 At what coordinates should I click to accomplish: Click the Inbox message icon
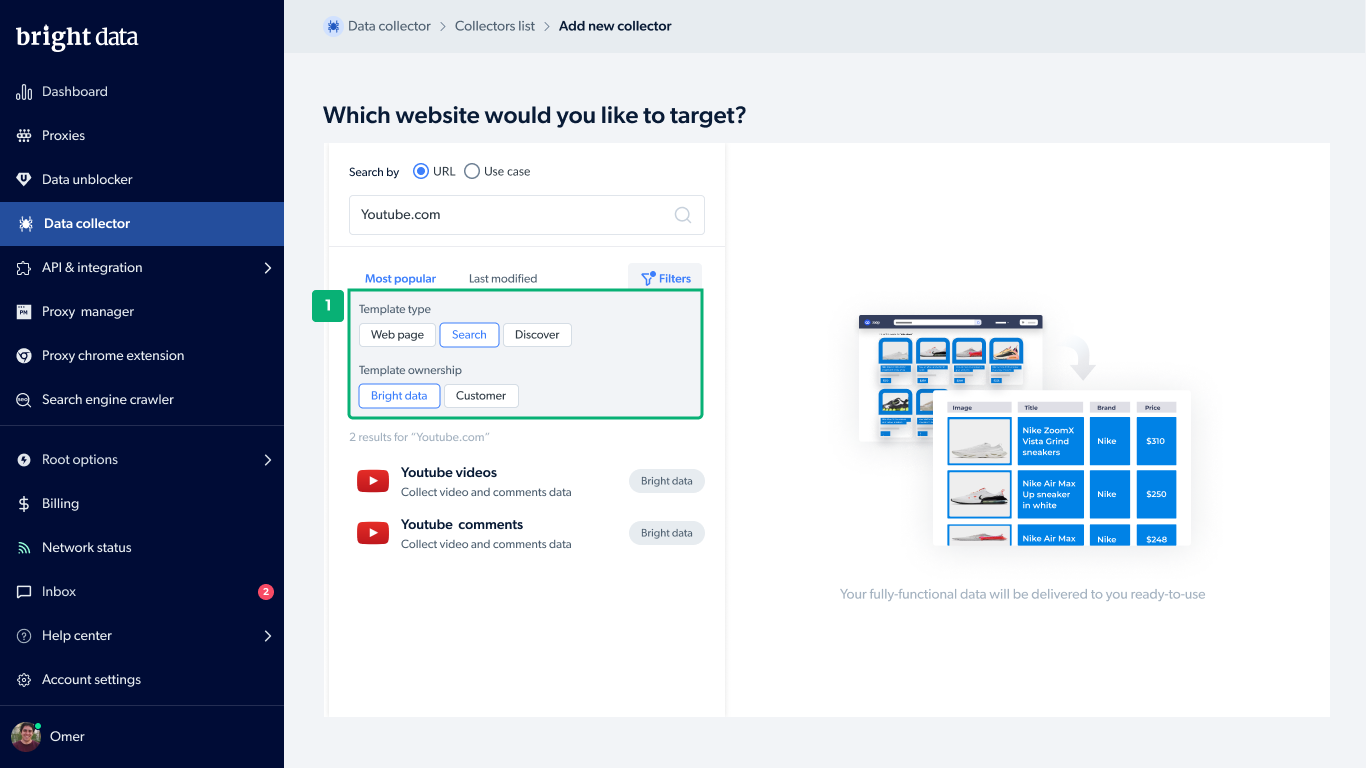[x=24, y=592]
